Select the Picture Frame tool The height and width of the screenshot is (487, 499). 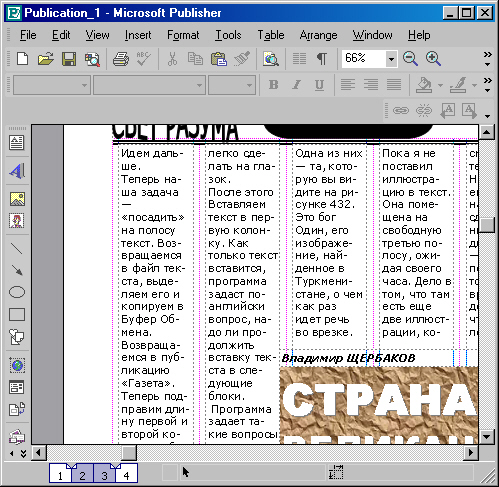(x=17, y=199)
